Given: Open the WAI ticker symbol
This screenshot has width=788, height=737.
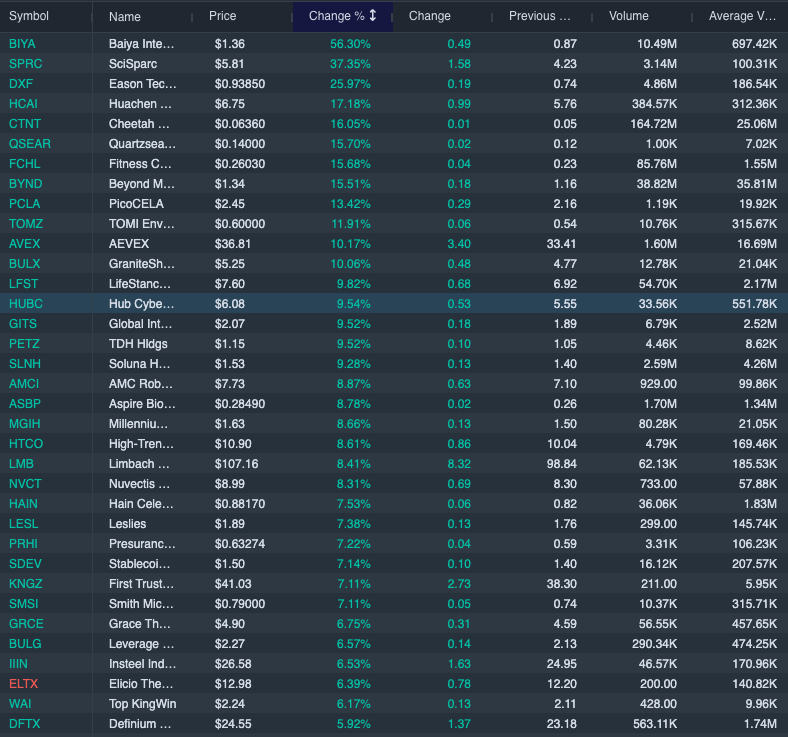Looking at the screenshot, I should pos(20,704).
